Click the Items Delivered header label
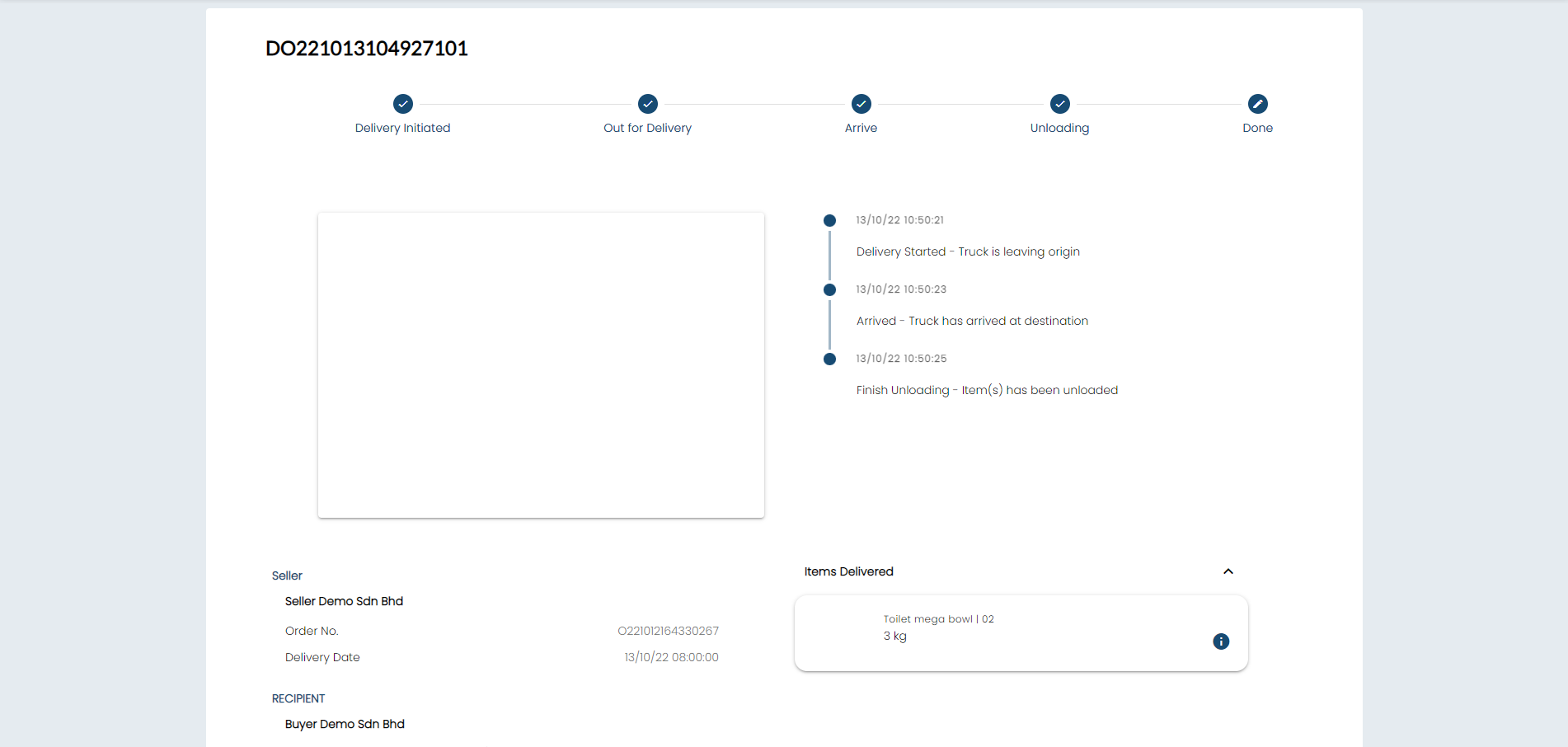Screen dimensions: 1568x747 click(x=848, y=571)
